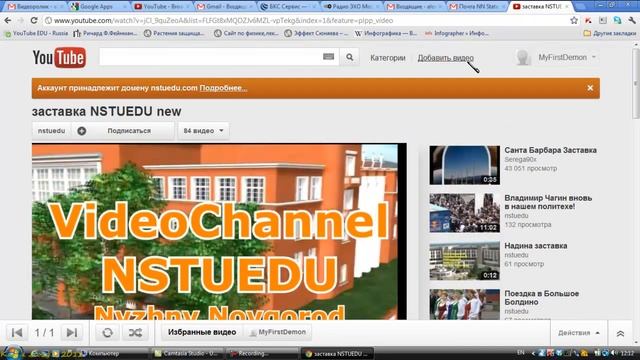Click the search magnifier button

350,58
